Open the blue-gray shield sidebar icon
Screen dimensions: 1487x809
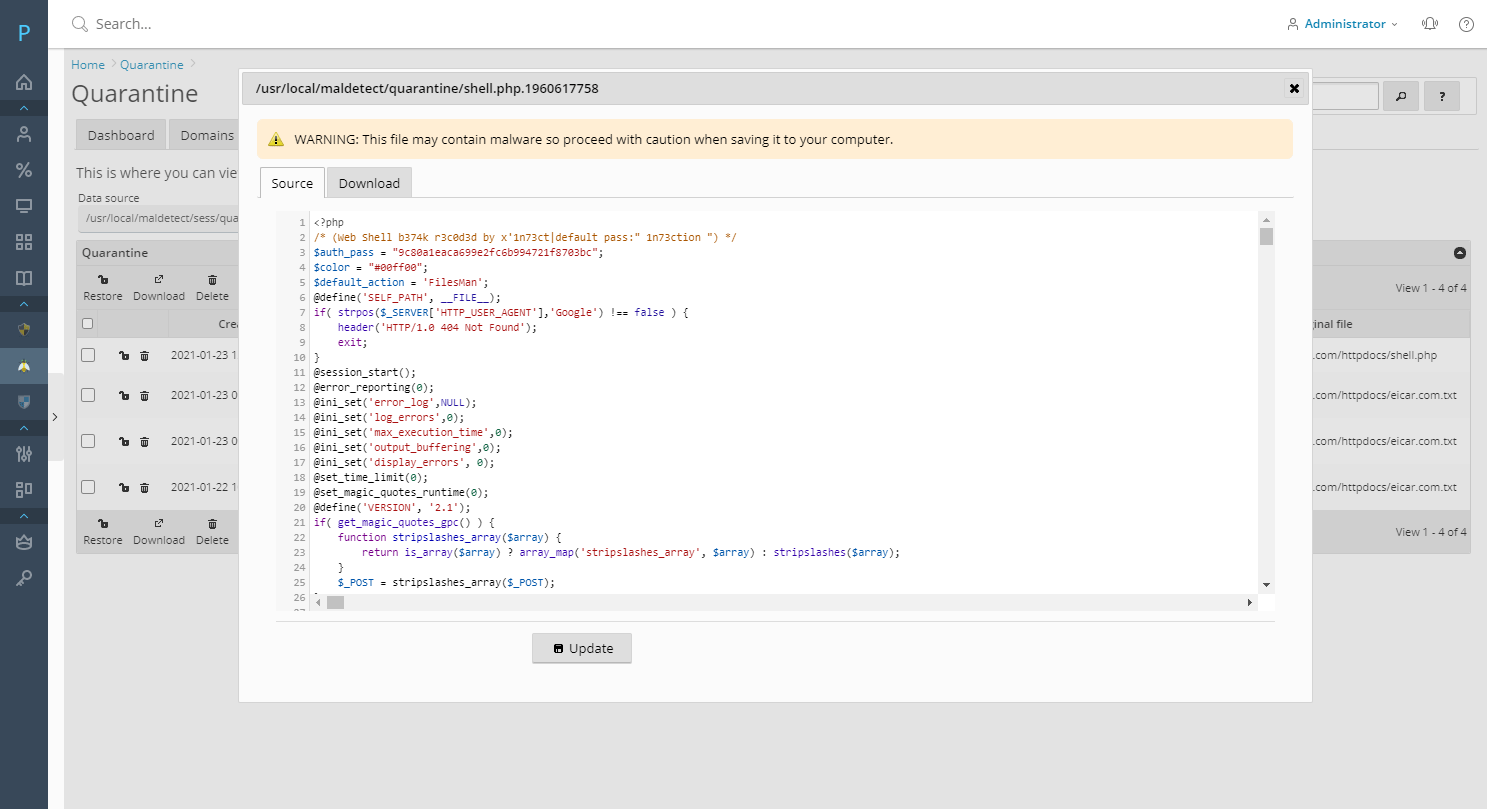click(24, 401)
